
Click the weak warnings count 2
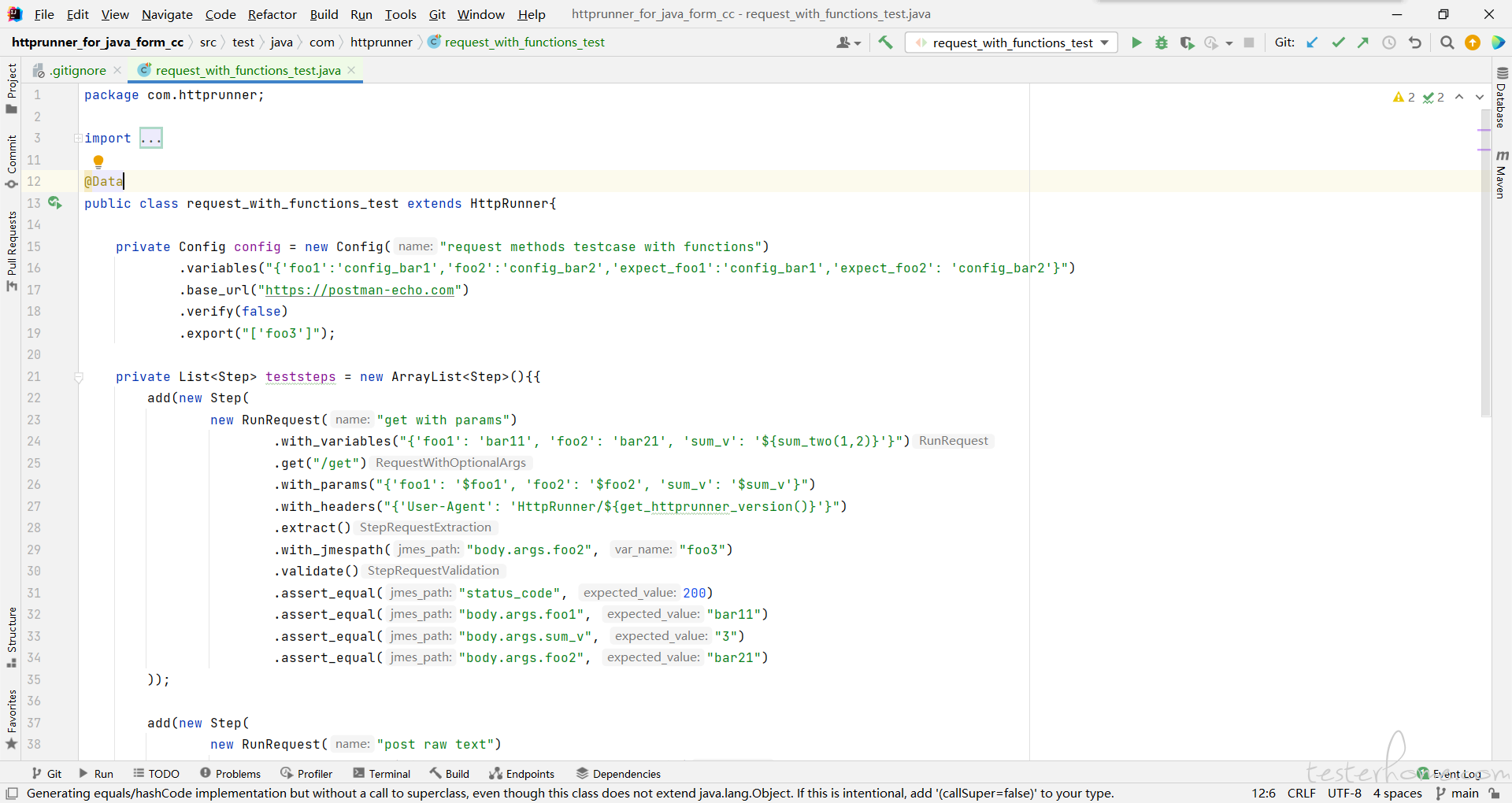pos(1433,97)
